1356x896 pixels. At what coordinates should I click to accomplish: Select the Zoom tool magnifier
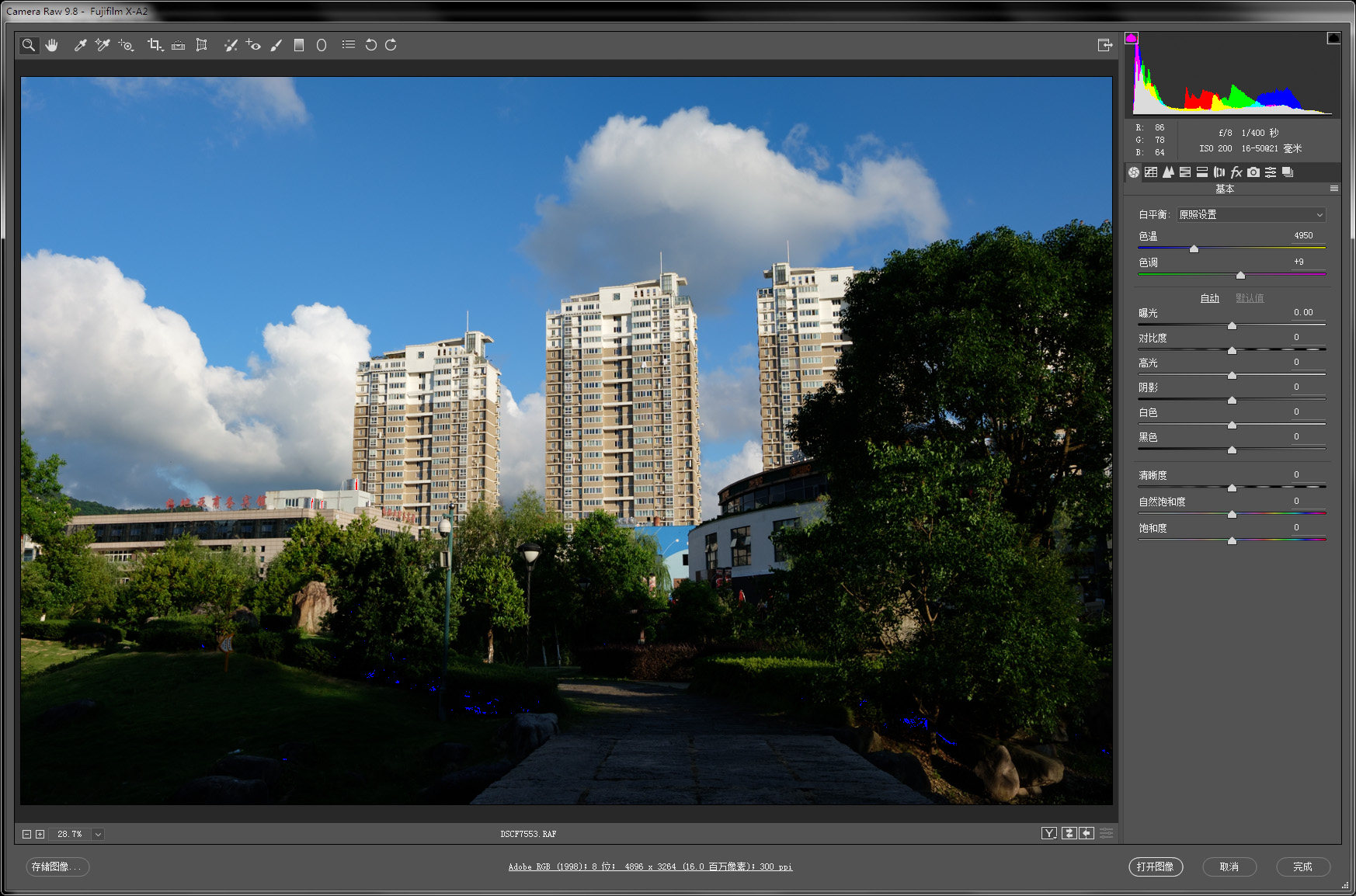[x=29, y=45]
